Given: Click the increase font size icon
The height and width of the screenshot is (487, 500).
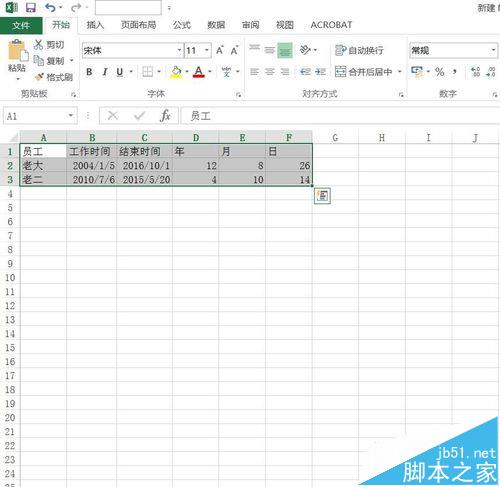Looking at the screenshot, I should click(220, 50).
